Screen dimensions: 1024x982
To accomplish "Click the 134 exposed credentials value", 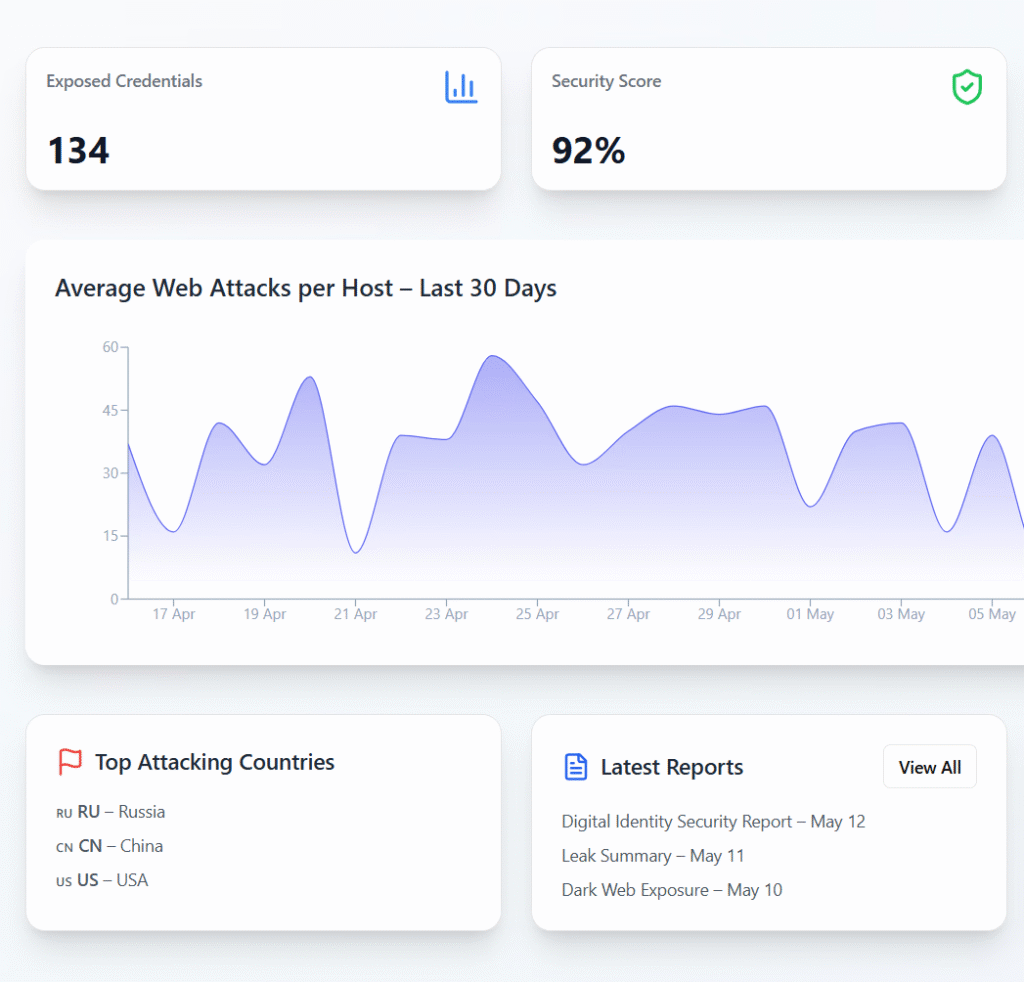I will tap(79, 151).
